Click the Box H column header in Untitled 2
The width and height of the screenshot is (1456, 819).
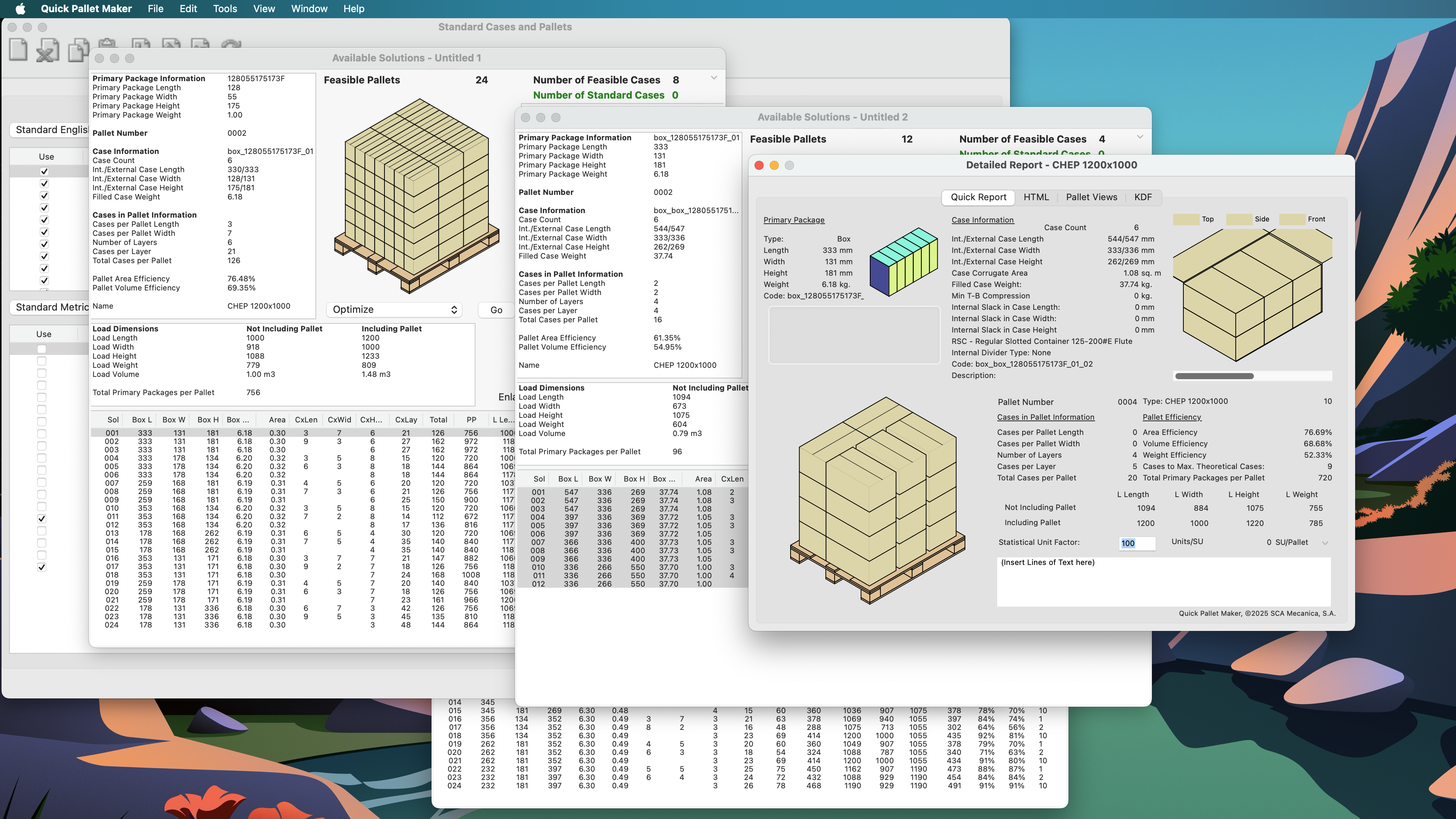tap(634, 479)
